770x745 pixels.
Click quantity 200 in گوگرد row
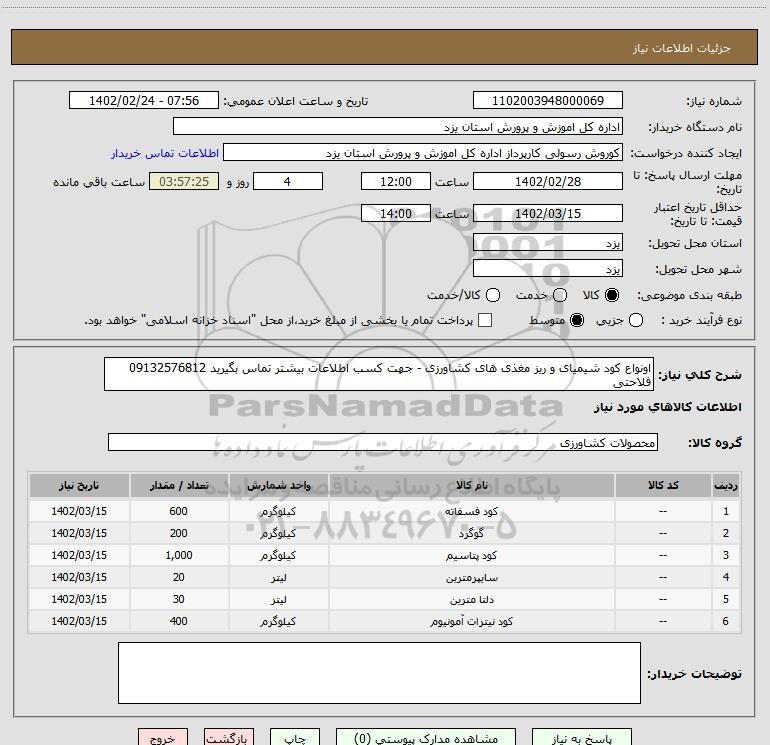[x=179, y=533]
